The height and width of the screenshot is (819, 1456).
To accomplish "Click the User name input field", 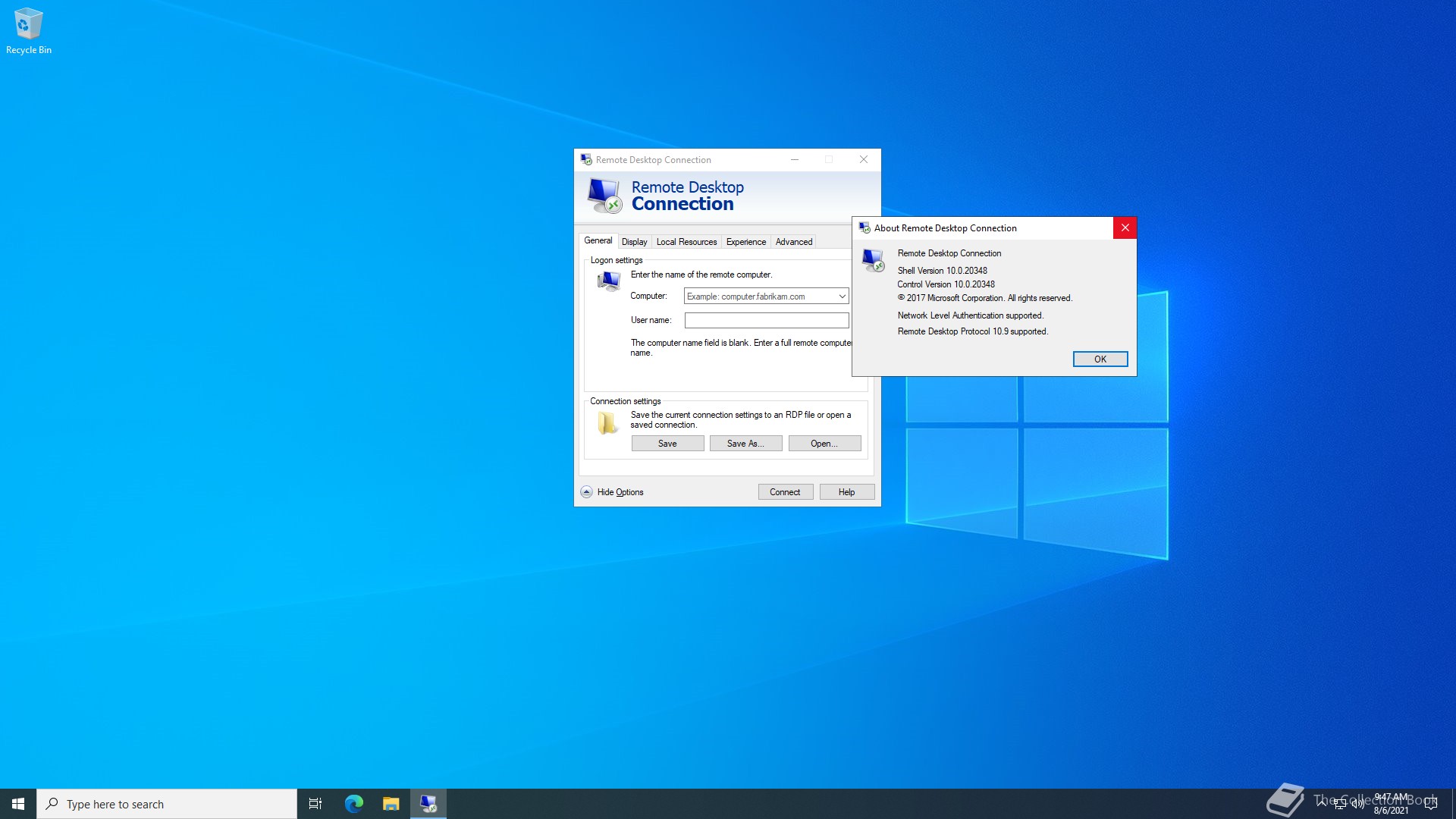I will [x=767, y=321].
